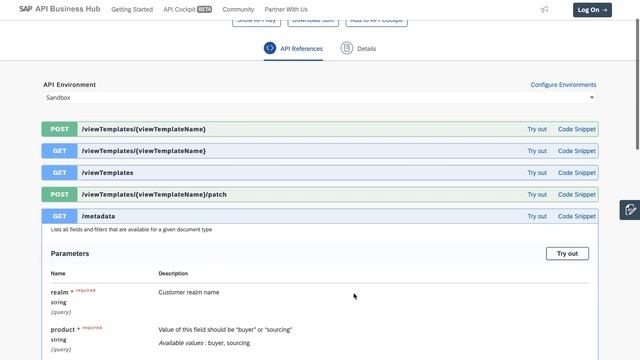Open Partner With Us page
The width and height of the screenshot is (640, 360).
point(286,9)
